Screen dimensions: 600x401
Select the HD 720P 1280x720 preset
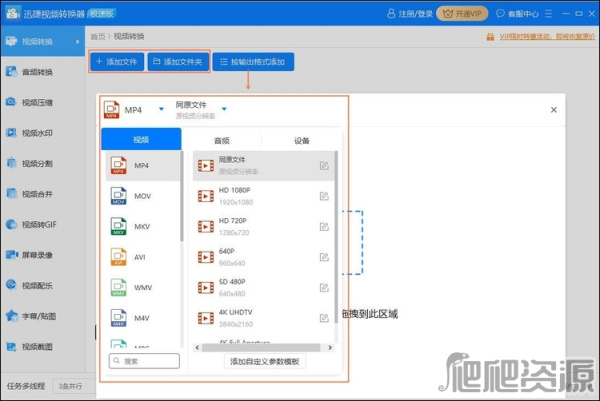[x=263, y=227]
